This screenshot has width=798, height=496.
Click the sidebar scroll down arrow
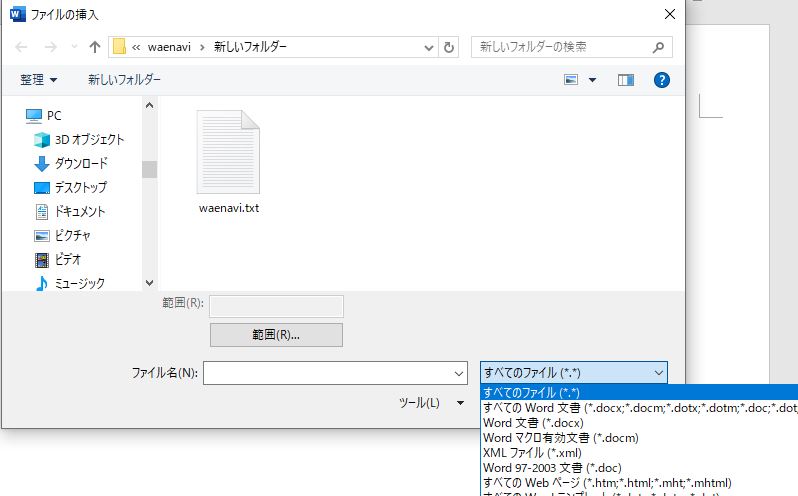point(150,283)
